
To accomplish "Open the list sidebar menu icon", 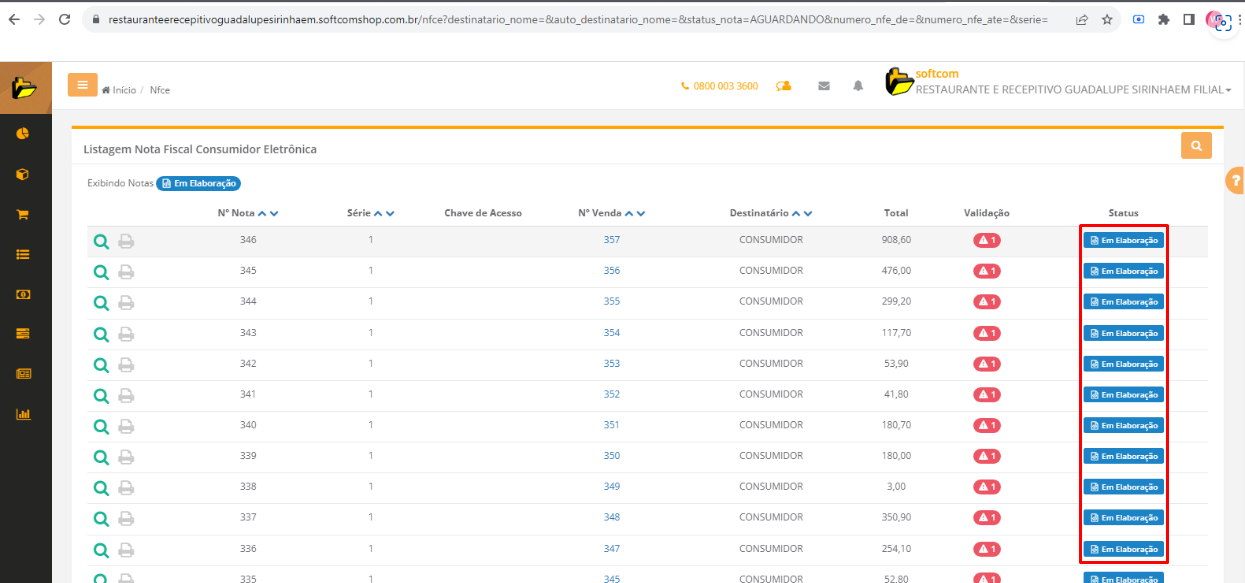I will click(x=22, y=254).
